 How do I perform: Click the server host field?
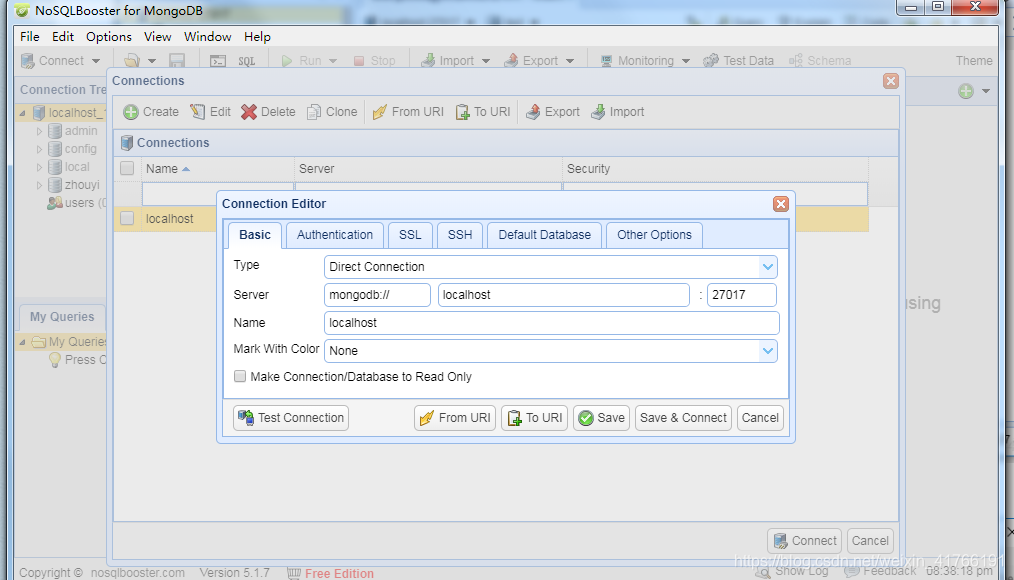pos(563,295)
